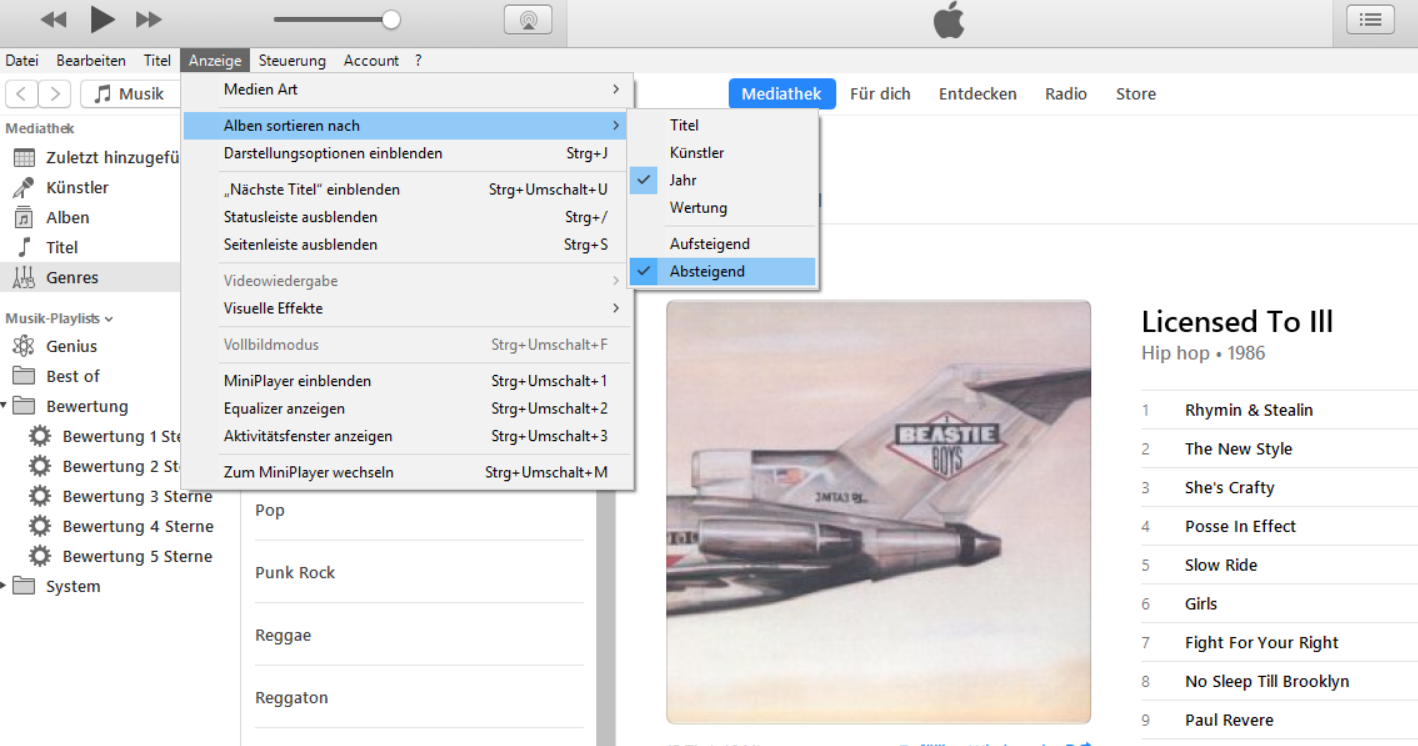Toggle "Nächste Titel" einblenden
The image size is (1418, 746).
pyautogui.click(x=407, y=189)
